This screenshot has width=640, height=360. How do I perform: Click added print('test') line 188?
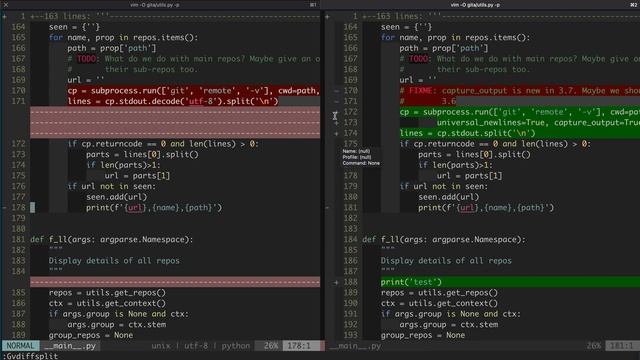tap(411, 282)
